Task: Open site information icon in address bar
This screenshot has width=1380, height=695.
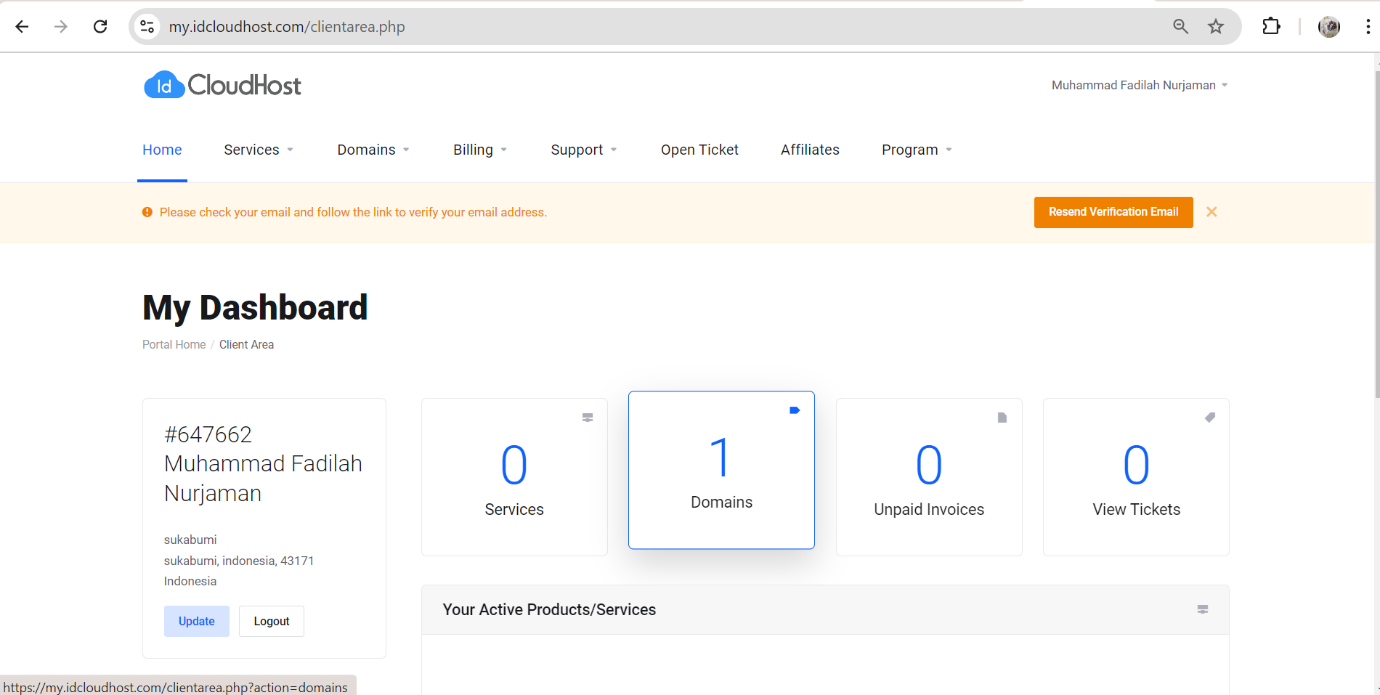Action: 147,27
